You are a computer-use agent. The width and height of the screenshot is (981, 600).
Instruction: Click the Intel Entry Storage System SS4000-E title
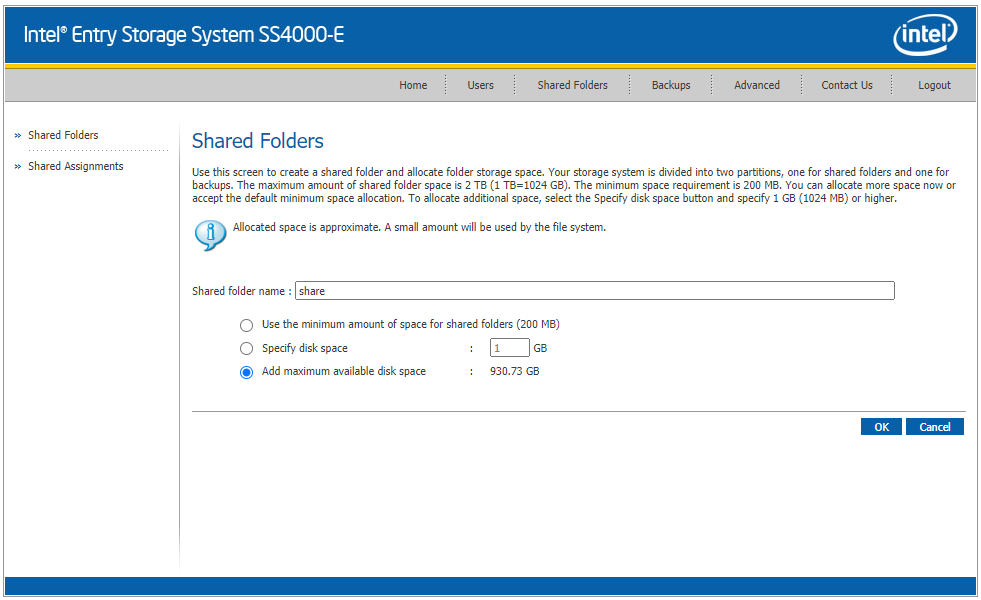[184, 34]
